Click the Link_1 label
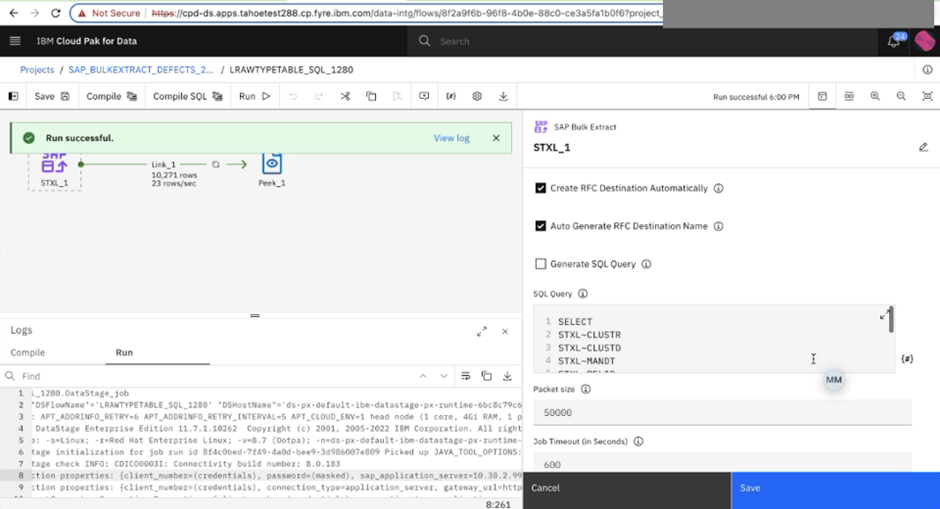The image size is (940, 509). (163, 164)
